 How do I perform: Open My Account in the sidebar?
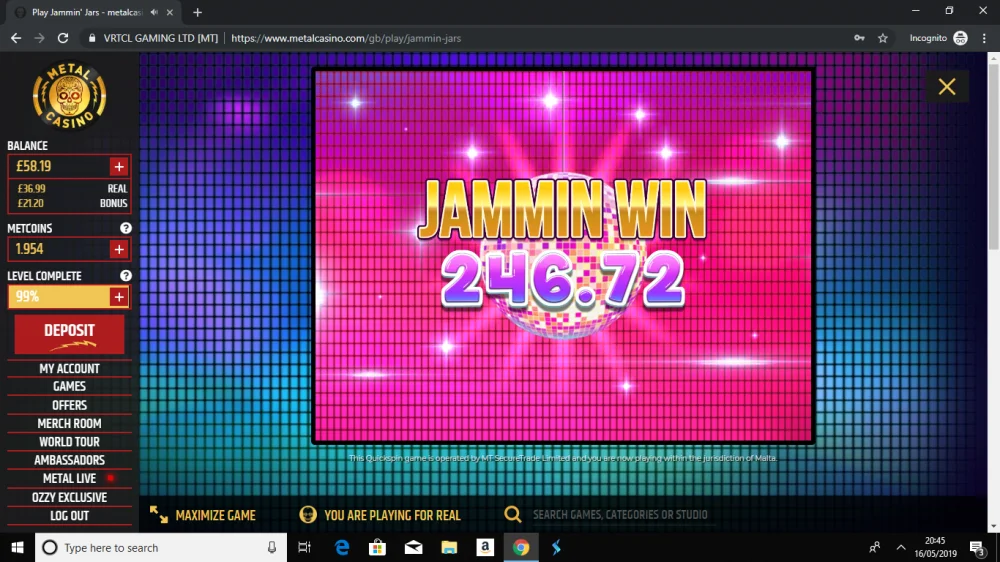coord(70,369)
